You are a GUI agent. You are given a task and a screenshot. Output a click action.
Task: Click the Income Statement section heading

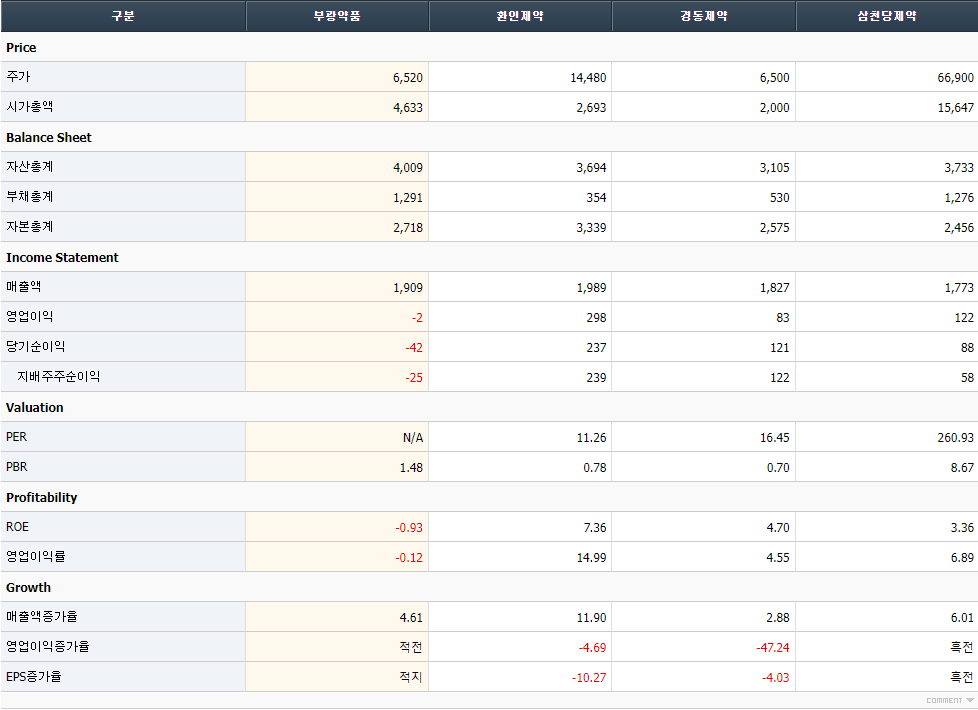coord(62,257)
